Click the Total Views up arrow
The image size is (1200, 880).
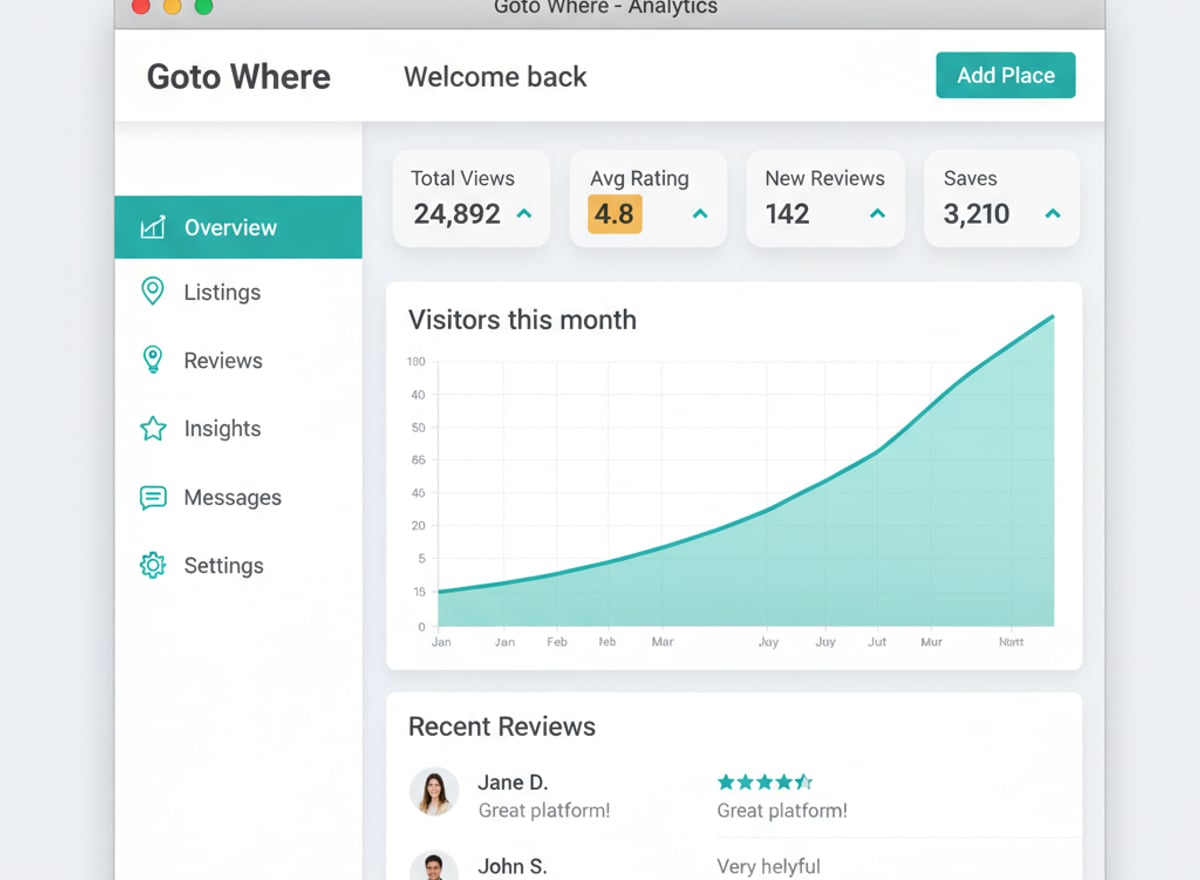[x=523, y=214]
